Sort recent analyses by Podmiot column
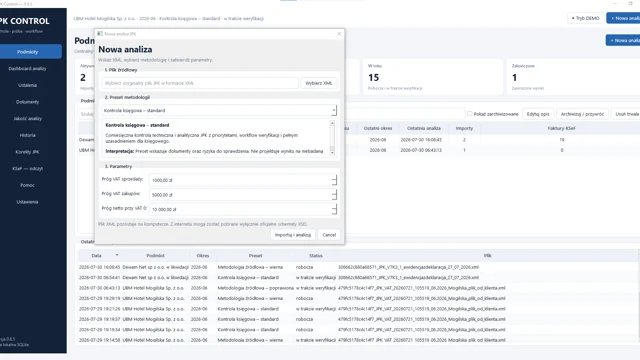The image size is (640, 360). (156, 256)
